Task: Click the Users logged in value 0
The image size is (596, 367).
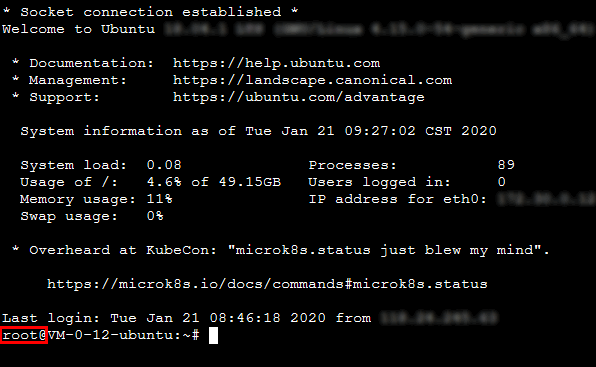Action: pos(502,182)
